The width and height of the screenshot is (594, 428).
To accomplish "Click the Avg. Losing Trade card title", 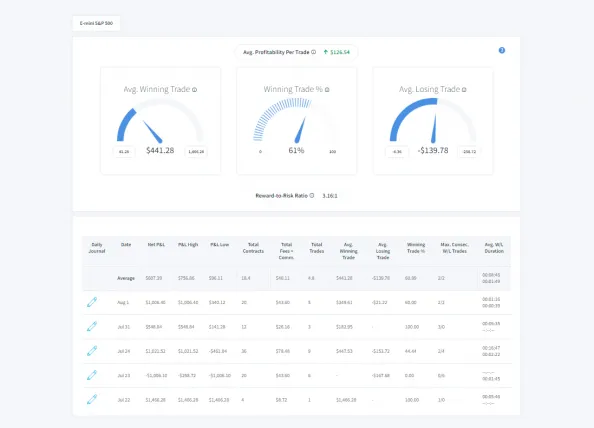I will 429,89.
